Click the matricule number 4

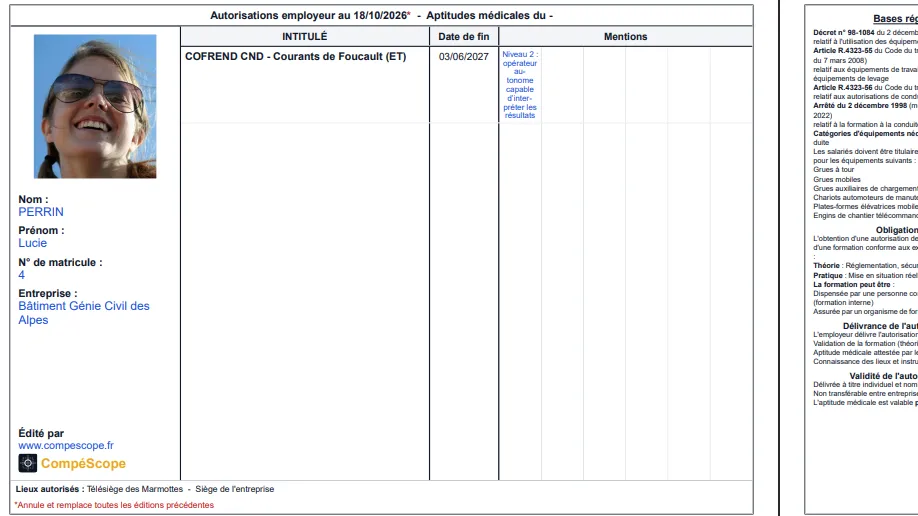22,275
